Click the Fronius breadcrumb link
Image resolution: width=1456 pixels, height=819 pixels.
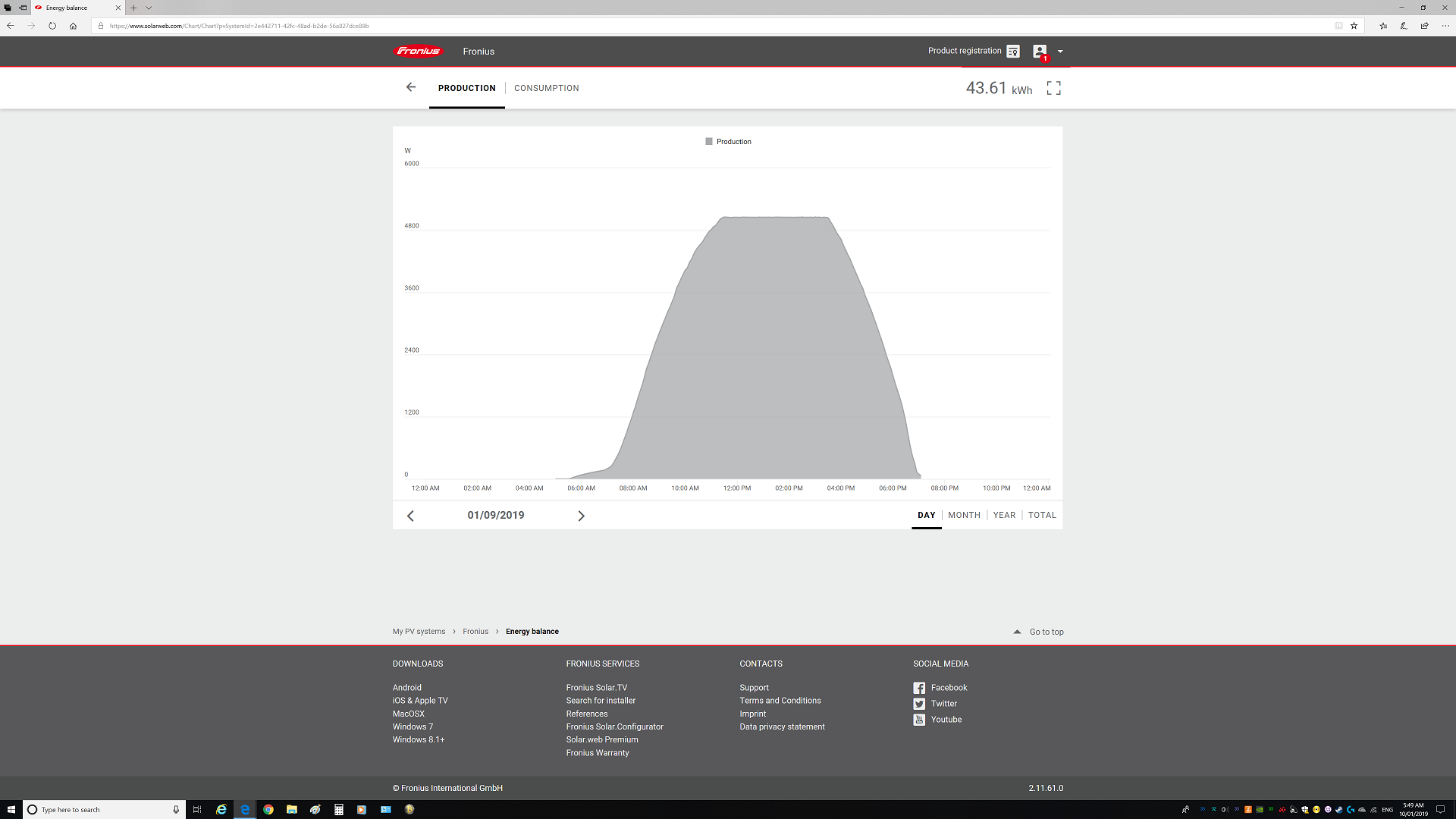pos(475,632)
